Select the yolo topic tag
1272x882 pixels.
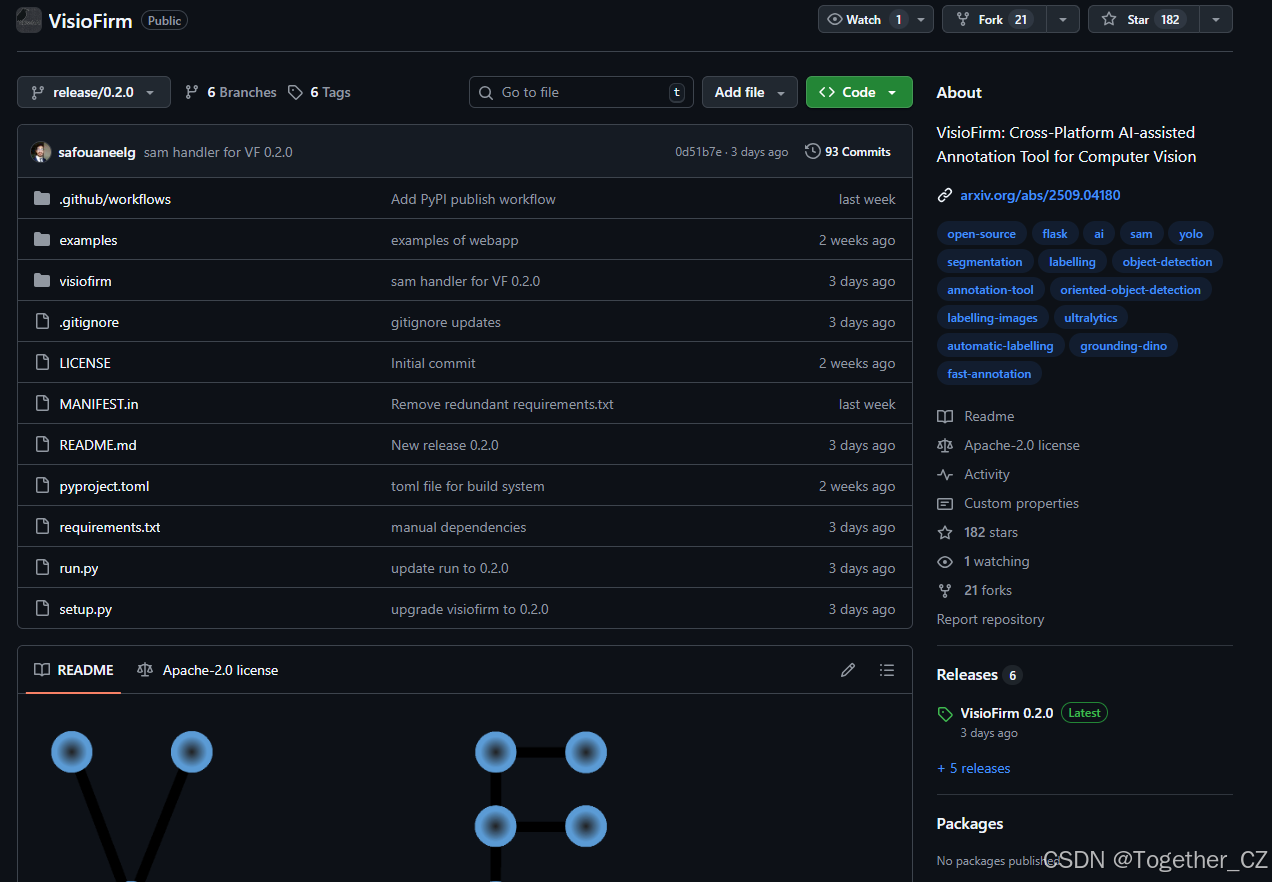pyautogui.click(x=1190, y=234)
